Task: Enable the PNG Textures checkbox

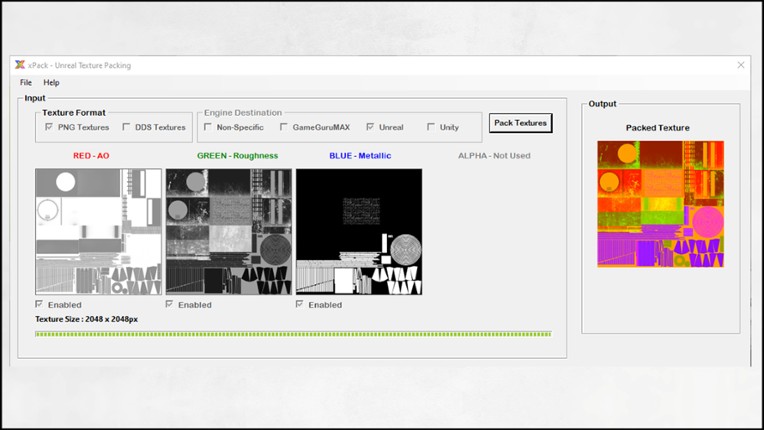Action: 49,127
